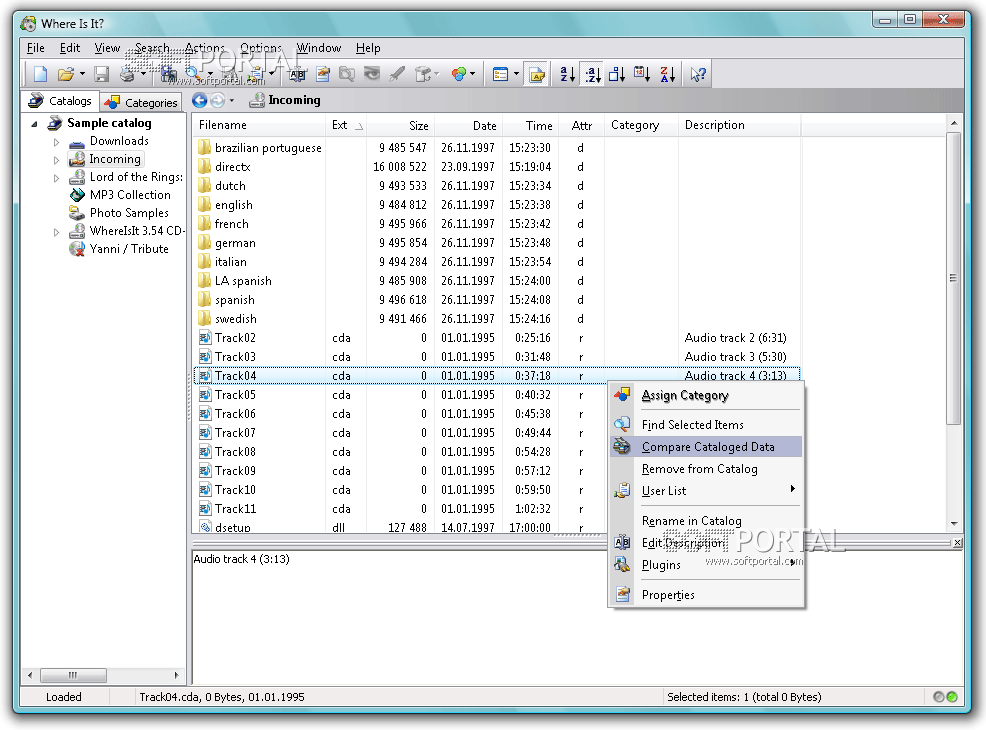Toggle sort by date button

(x=642, y=74)
